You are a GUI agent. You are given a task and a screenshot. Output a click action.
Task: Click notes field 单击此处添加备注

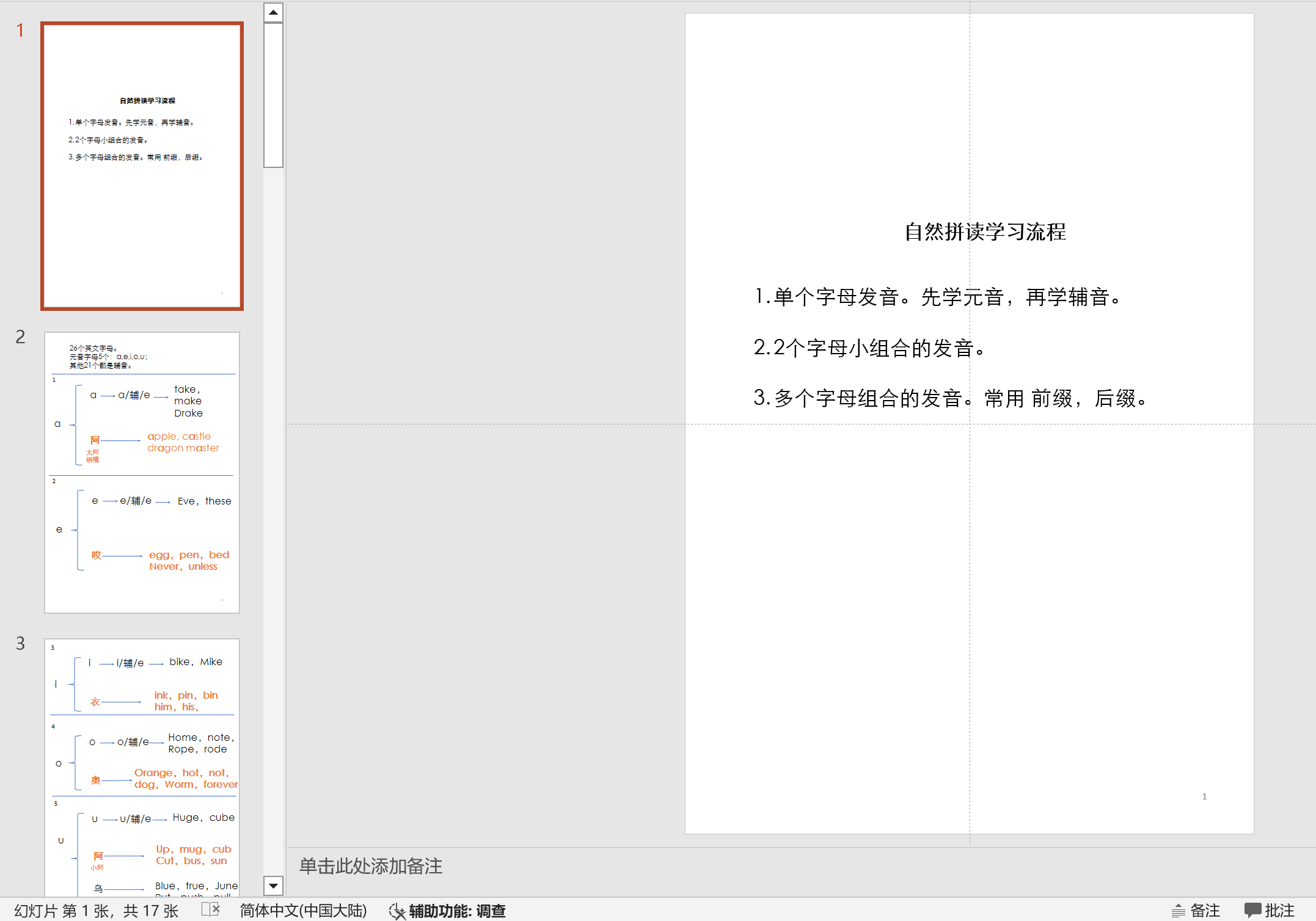coord(371,866)
